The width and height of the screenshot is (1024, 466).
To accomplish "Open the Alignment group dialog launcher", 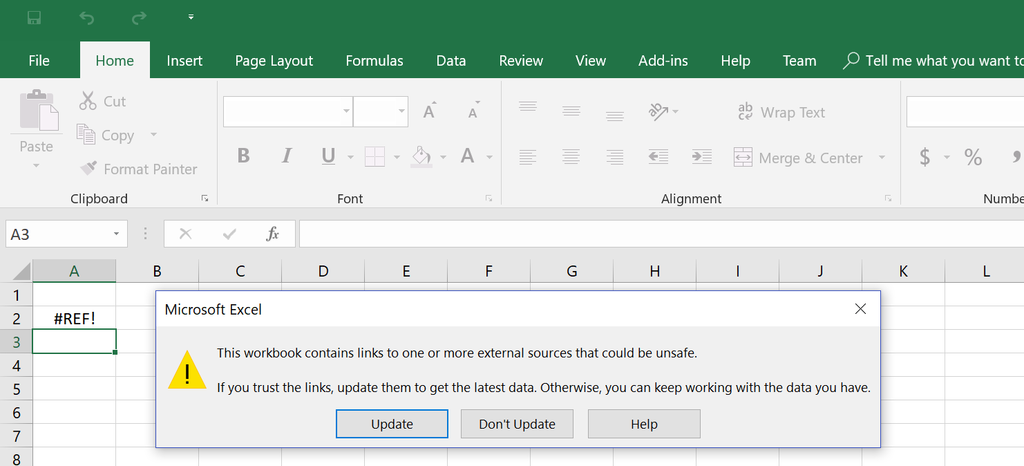I will click(x=888, y=198).
